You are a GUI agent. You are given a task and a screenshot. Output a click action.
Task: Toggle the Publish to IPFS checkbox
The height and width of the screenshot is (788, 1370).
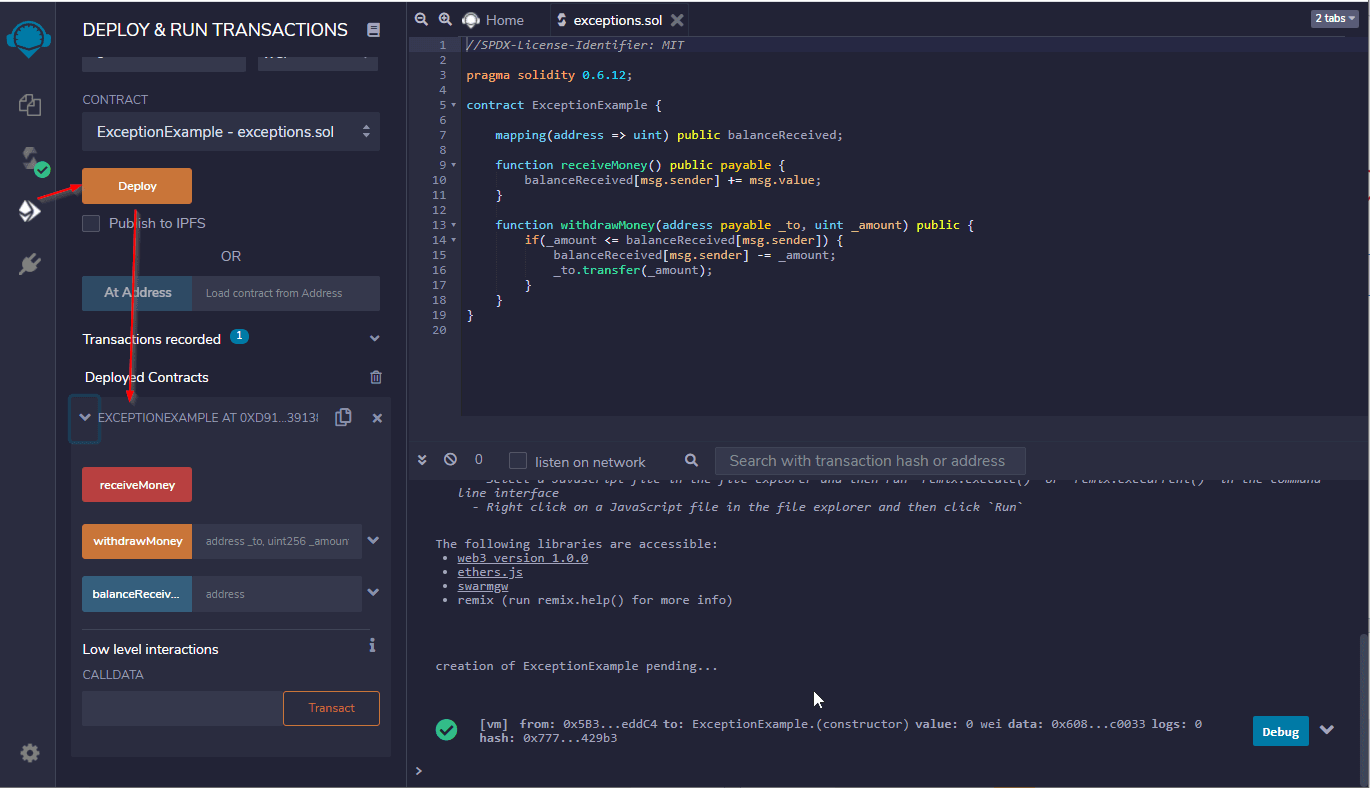[91, 223]
